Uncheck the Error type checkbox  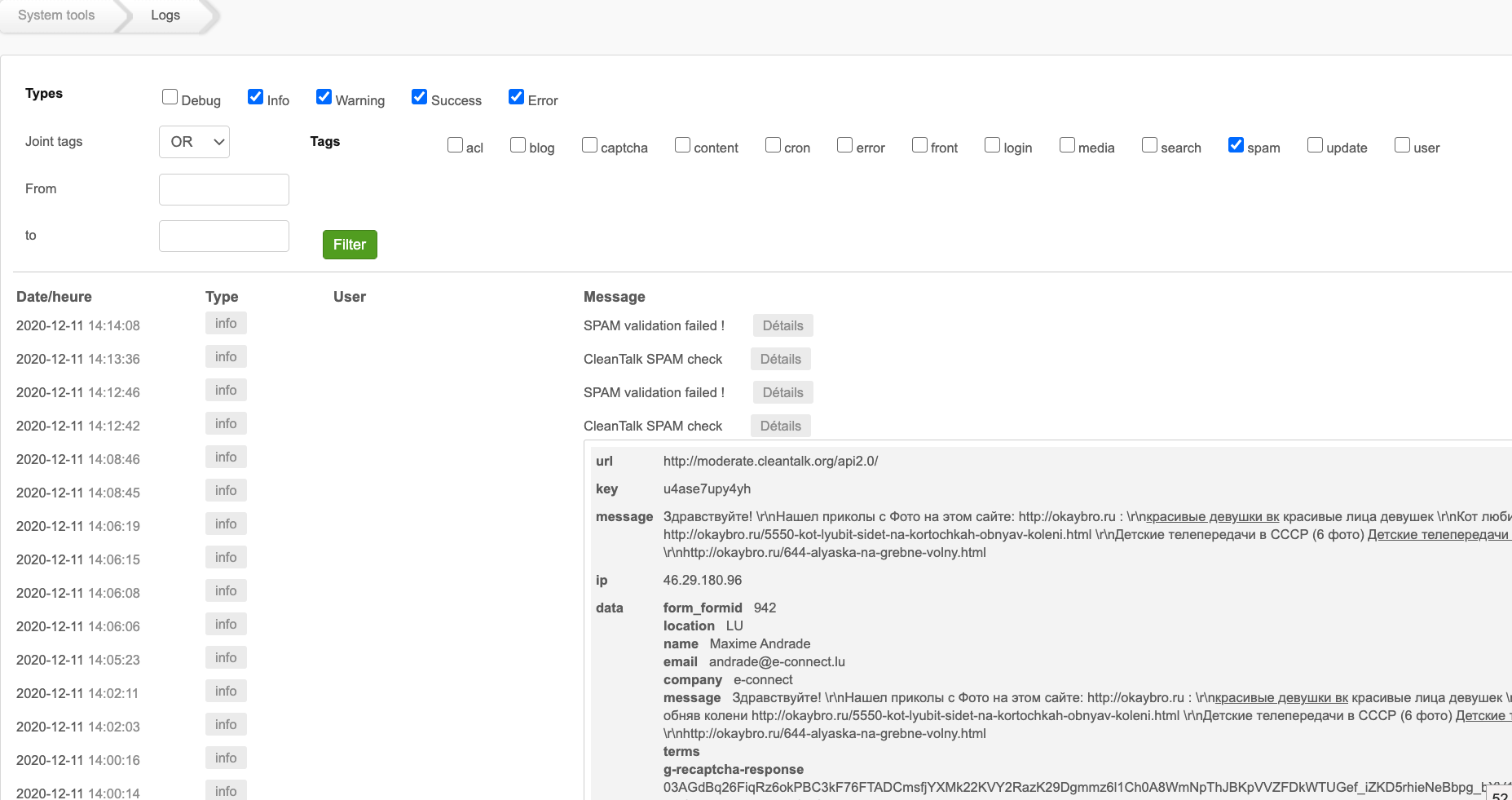516,97
